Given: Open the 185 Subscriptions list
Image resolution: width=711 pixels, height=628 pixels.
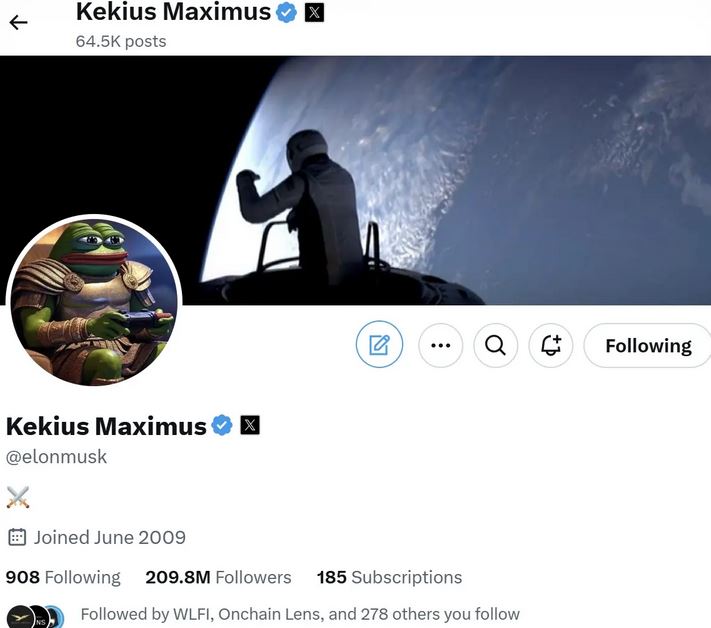Looking at the screenshot, I should click(x=389, y=577).
